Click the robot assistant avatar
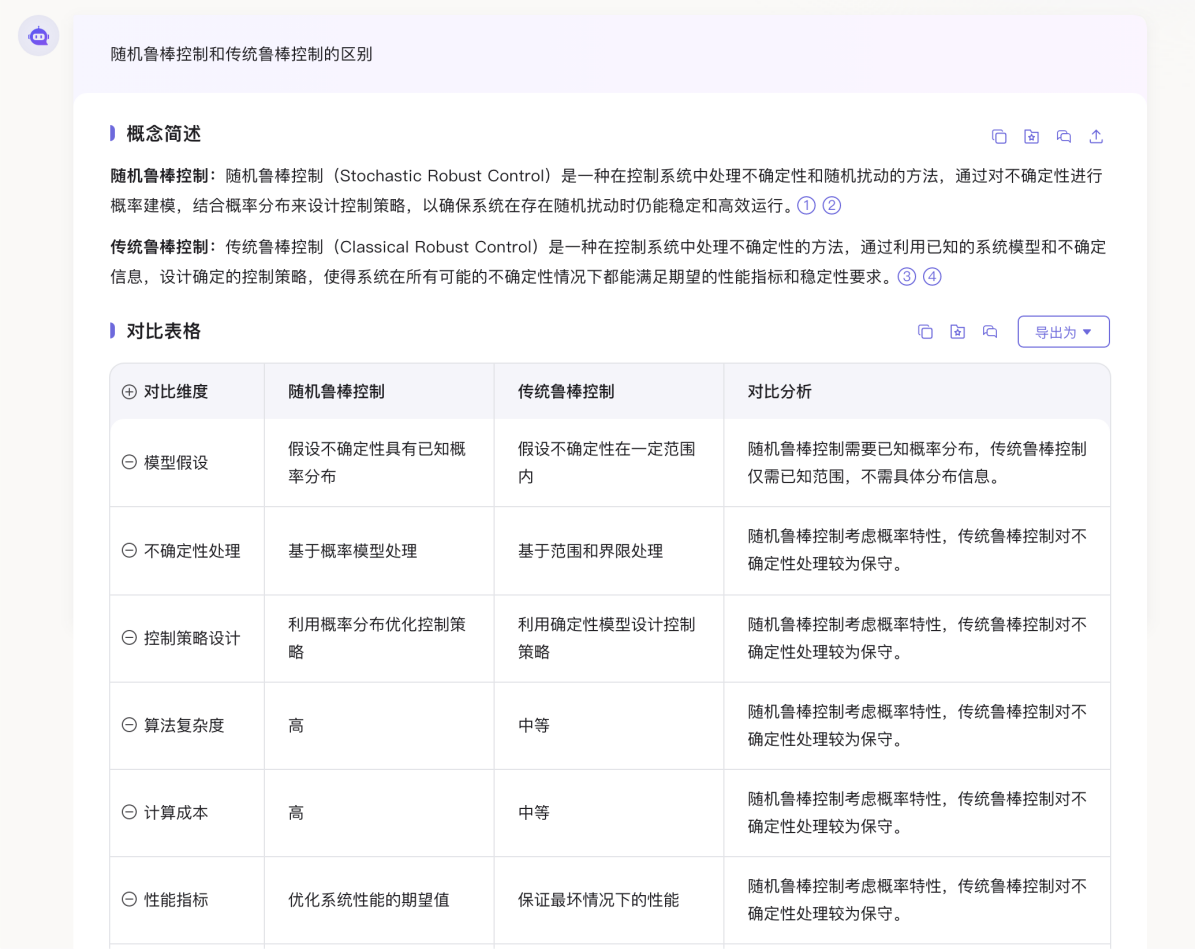Image resolution: width=1195 pixels, height=949 pixels. click(39, 36)
